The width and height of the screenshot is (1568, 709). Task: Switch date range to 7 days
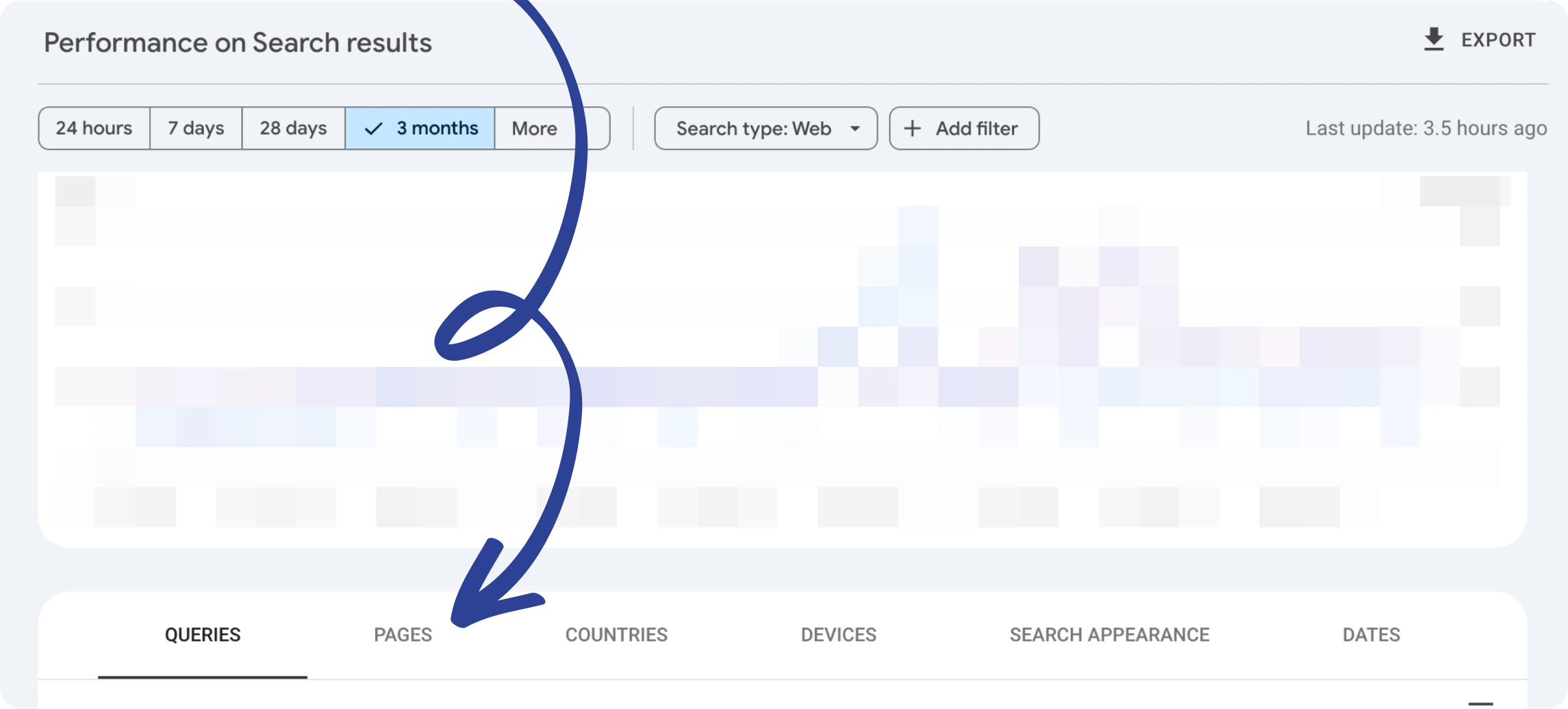tap(196, 128)
